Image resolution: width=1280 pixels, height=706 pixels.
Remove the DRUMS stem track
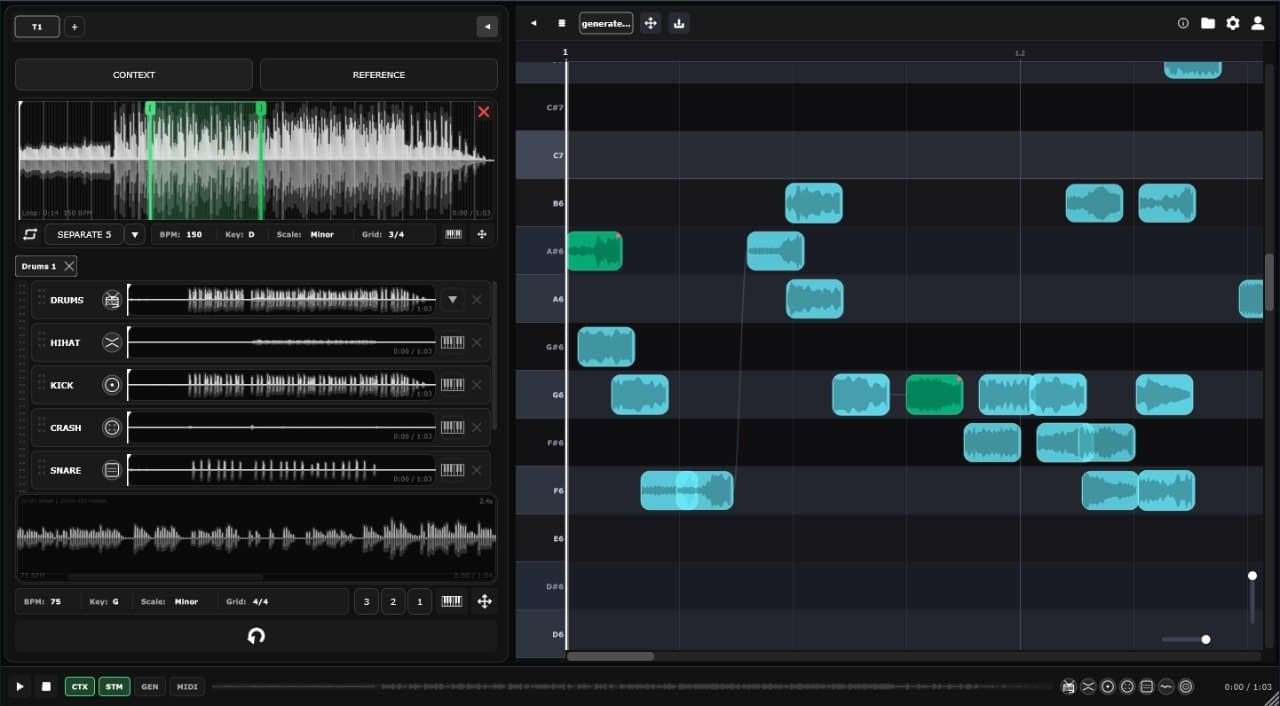(477, 300)
